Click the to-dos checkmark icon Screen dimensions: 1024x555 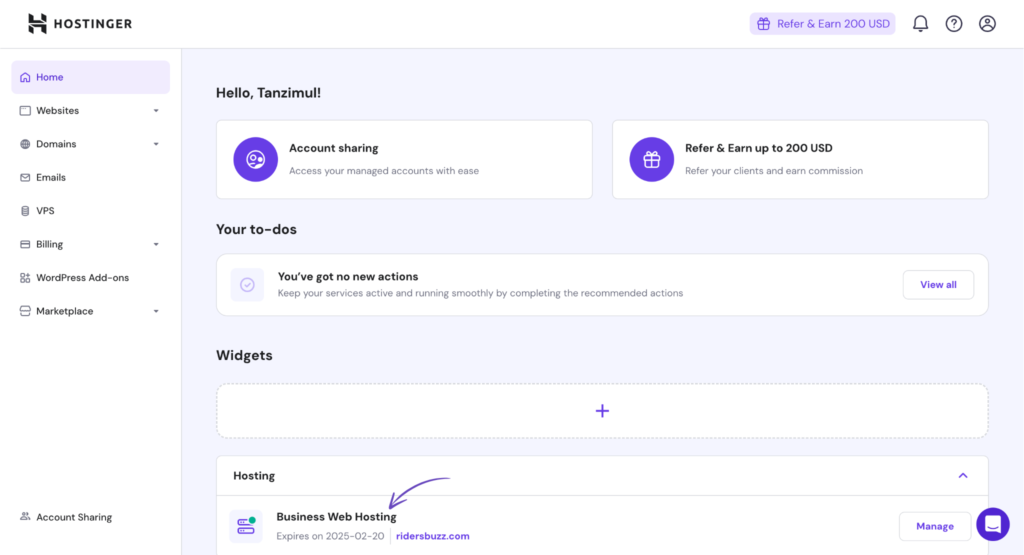tap(247, 285)
